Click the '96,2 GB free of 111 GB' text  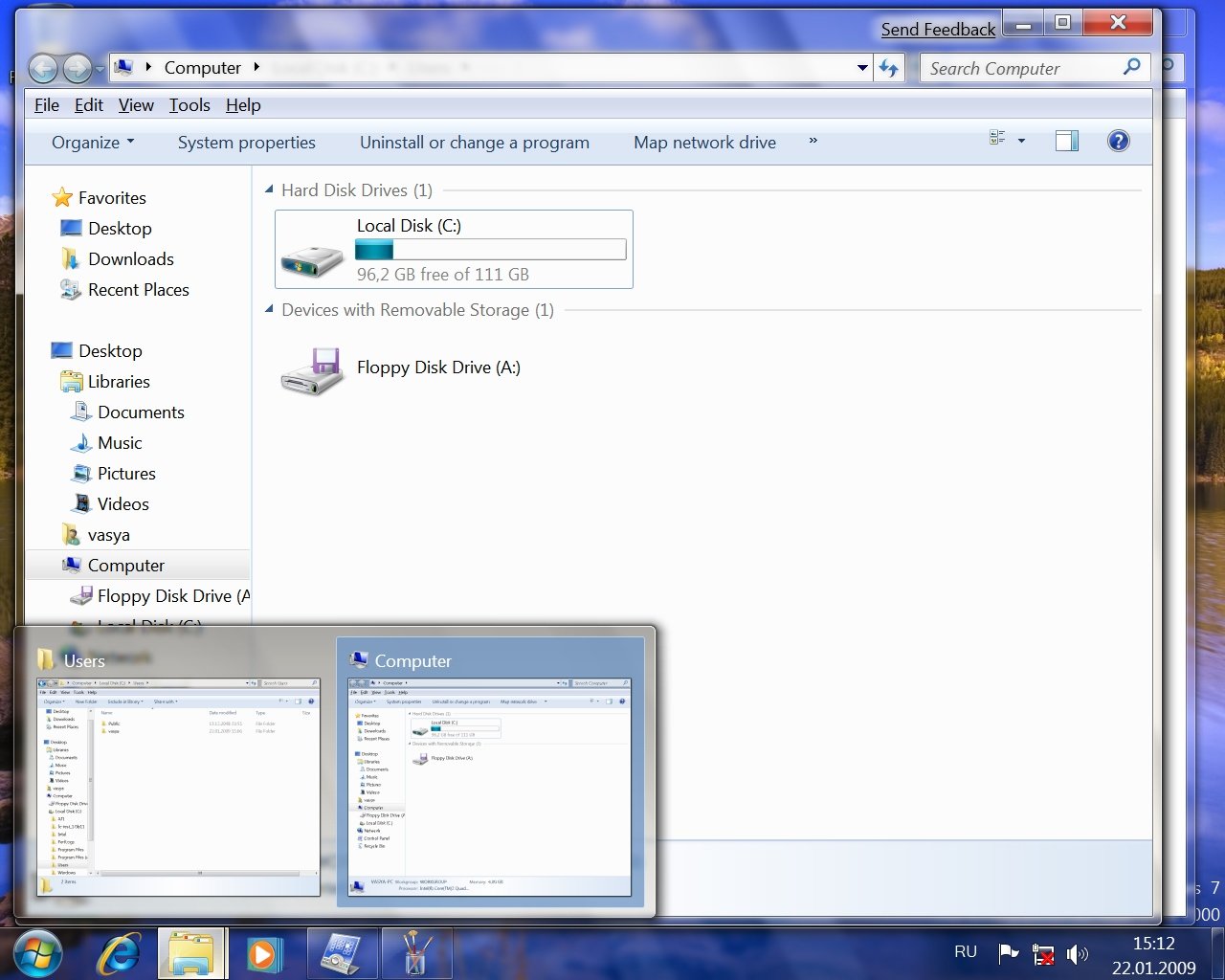[x=443, y=274]
